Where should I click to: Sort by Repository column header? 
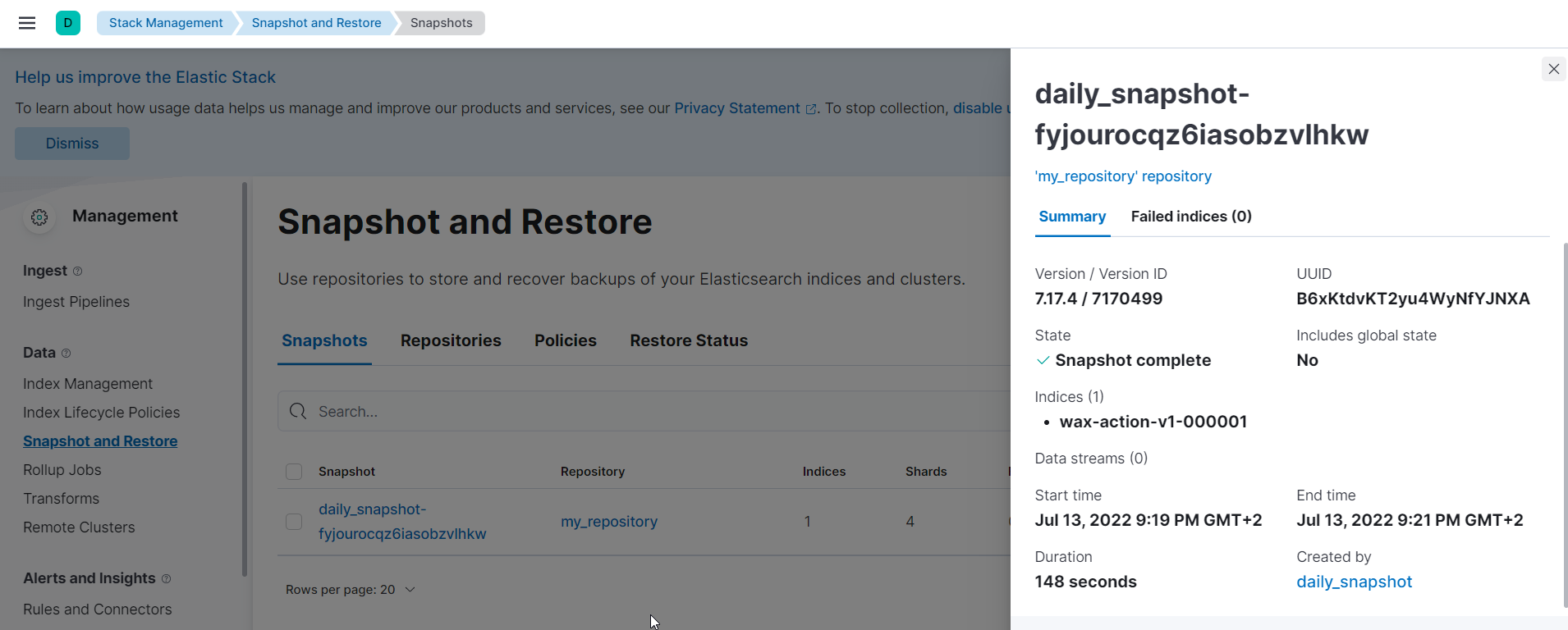point(593,472)
